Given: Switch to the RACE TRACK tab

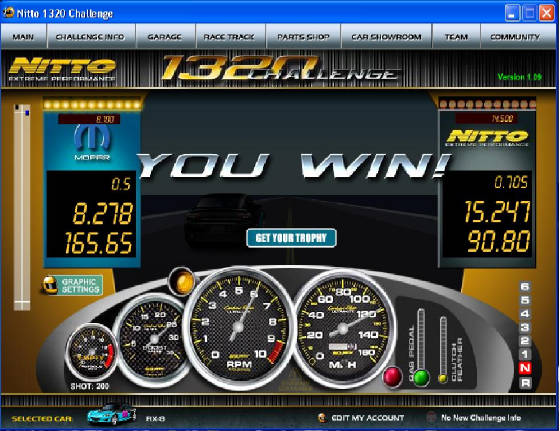Looking at the screenshot, I should (229, 37).
